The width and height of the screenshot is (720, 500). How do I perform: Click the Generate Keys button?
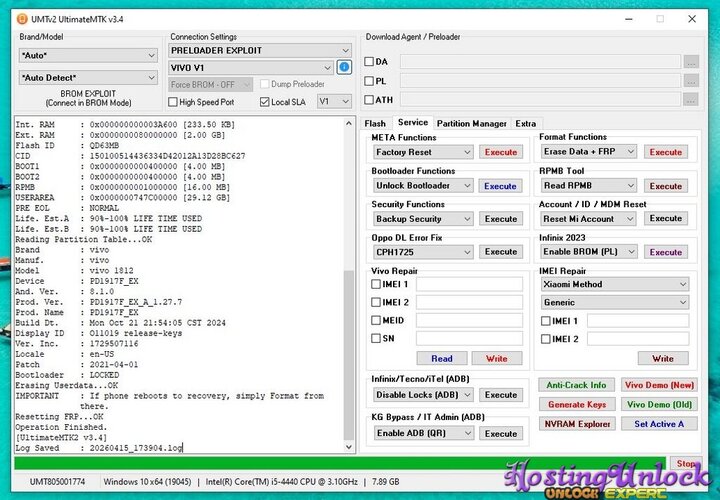(577, 404)
